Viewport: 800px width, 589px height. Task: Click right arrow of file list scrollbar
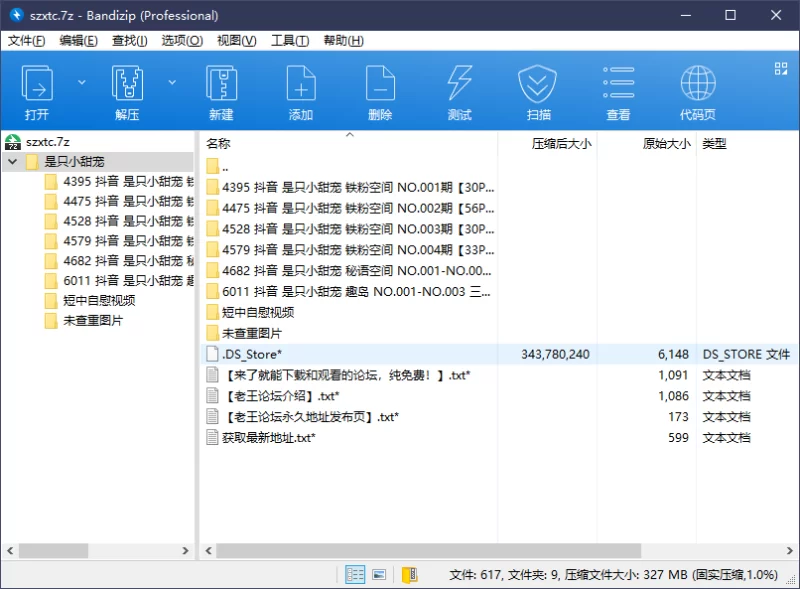(789, 551)
